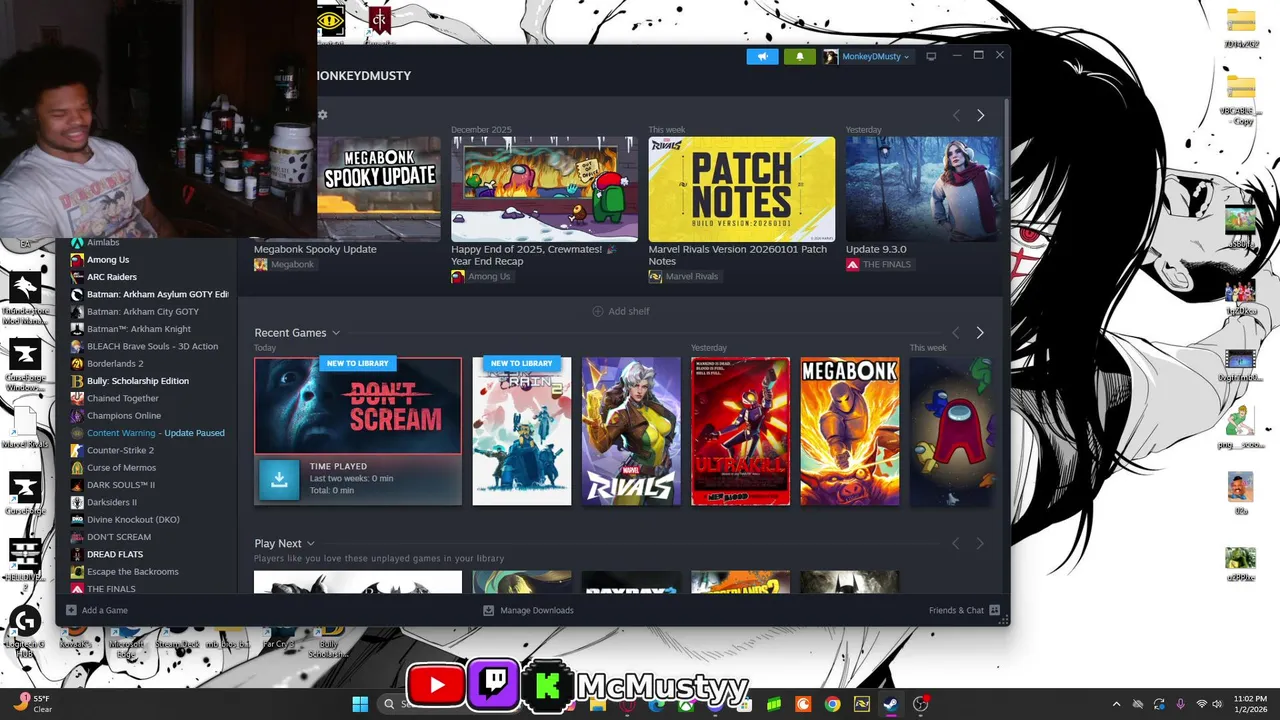This screenshot has height=720, width=1280.
Task: Expand the Recent Games shelf dropdown
Action: click(x=336, y=333)
